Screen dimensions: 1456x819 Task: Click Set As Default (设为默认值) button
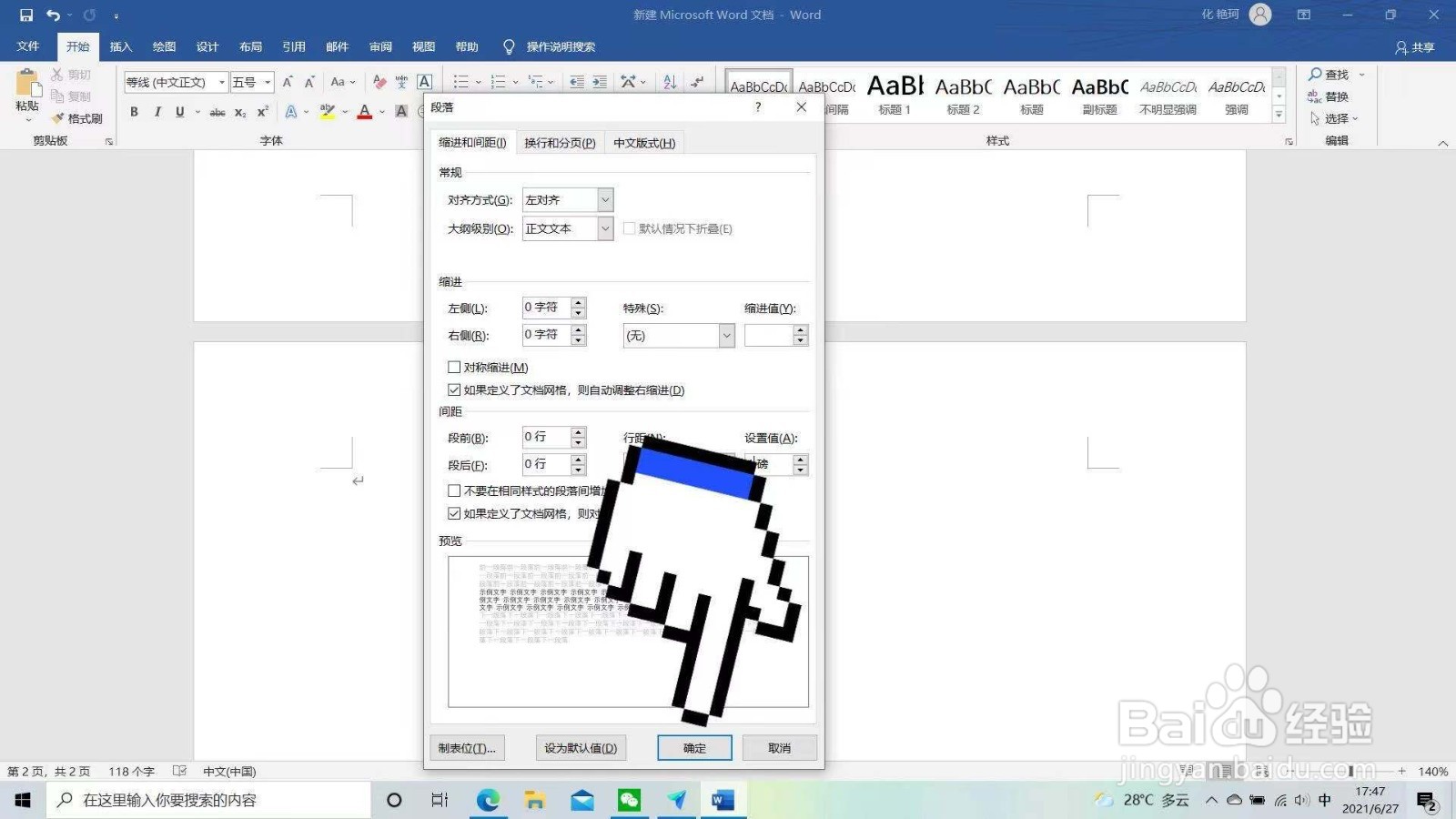pos(581,748)
